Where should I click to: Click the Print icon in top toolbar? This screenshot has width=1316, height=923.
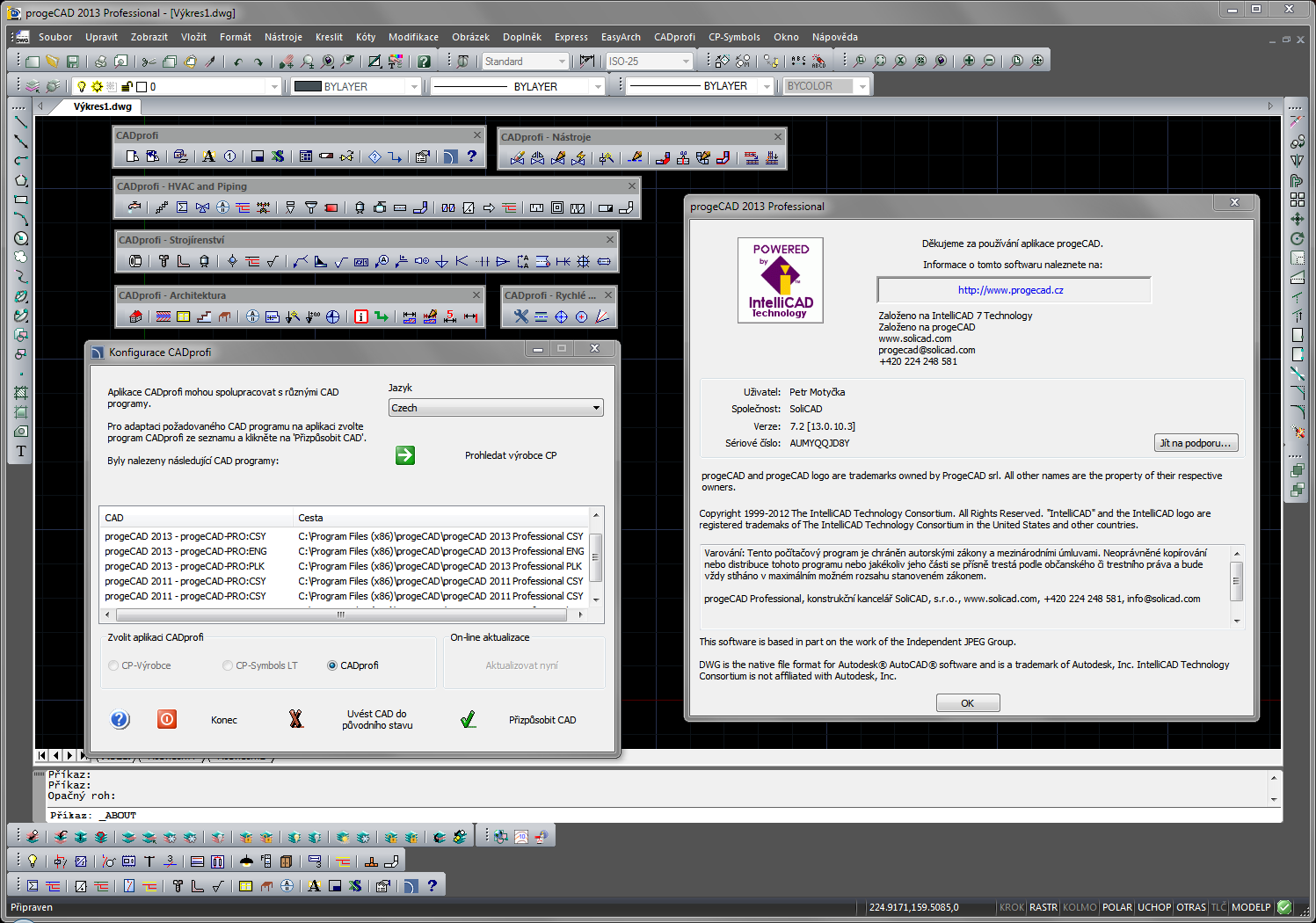100,62
